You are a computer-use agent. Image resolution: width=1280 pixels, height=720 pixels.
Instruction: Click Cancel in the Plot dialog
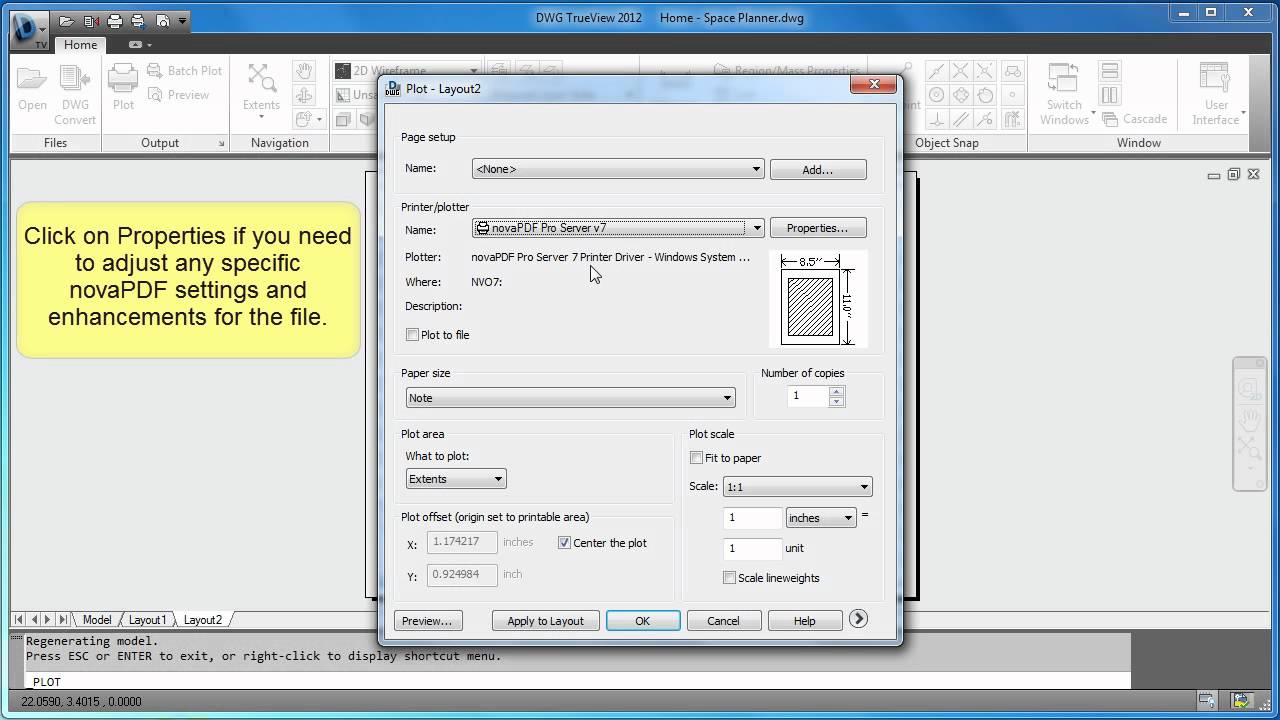tap(723, 621)
